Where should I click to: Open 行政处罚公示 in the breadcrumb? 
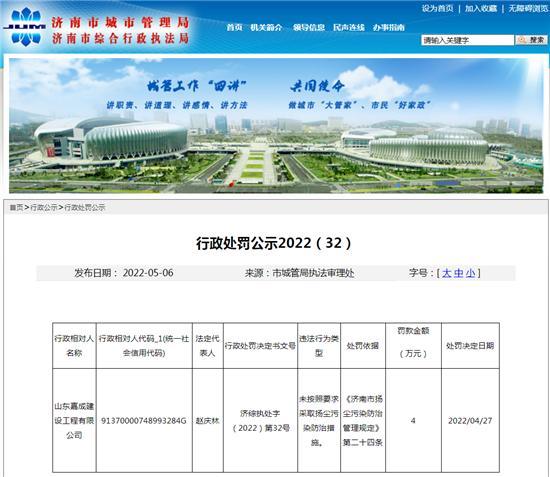tap(85, 208)
